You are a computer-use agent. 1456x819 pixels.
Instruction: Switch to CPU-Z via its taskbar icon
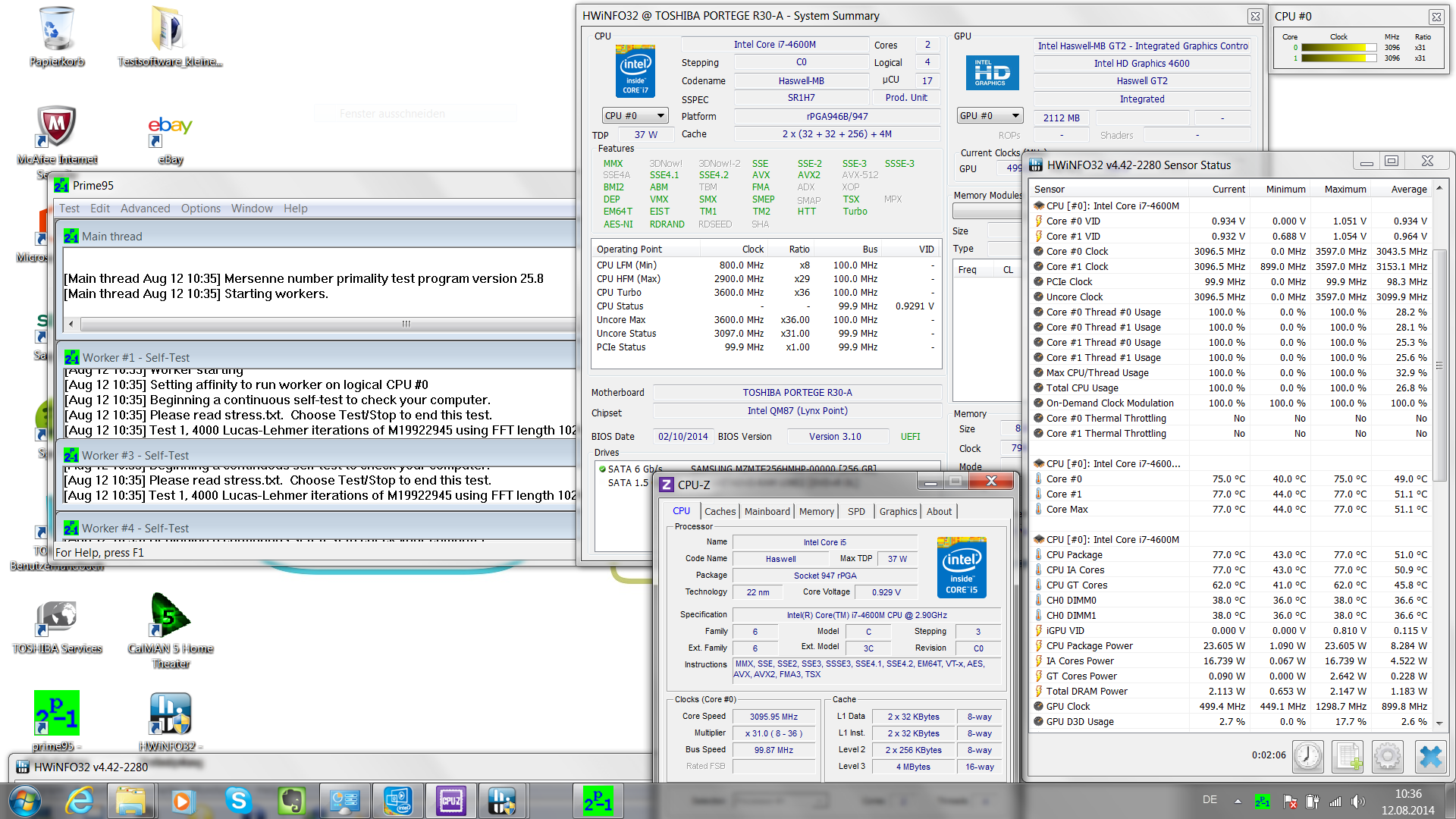(451, 801)
